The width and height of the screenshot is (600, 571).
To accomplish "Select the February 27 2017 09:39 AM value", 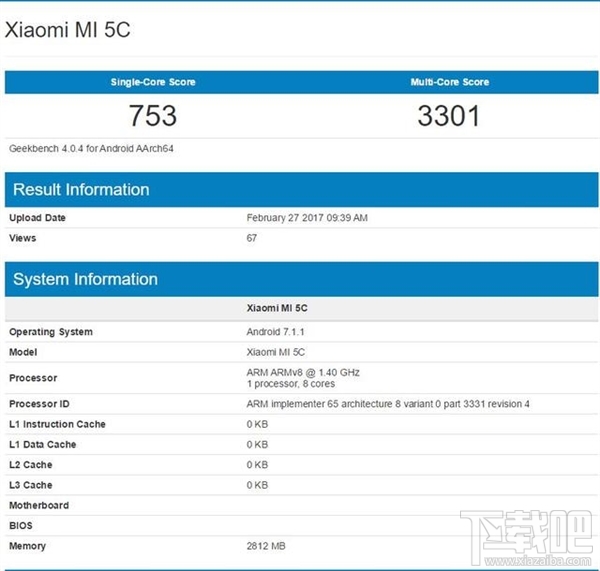I will [x=307, y=218].
